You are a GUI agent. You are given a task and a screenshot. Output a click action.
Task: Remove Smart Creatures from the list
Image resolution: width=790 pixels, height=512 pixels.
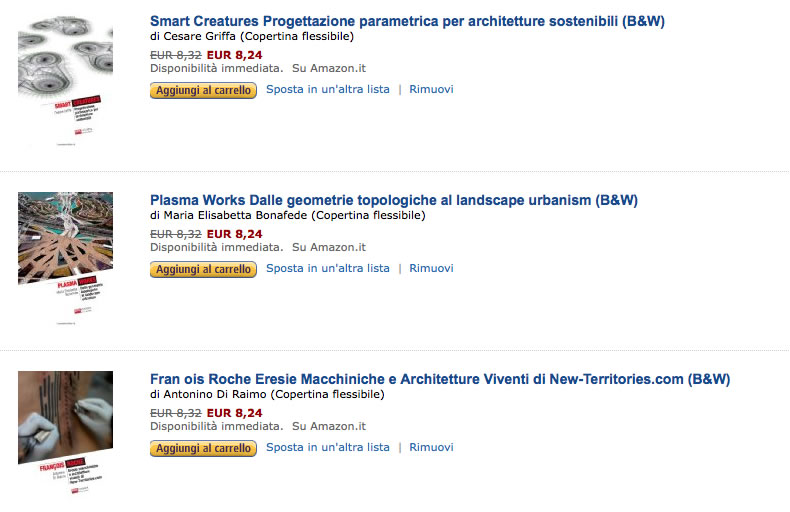tap(431, 89)
